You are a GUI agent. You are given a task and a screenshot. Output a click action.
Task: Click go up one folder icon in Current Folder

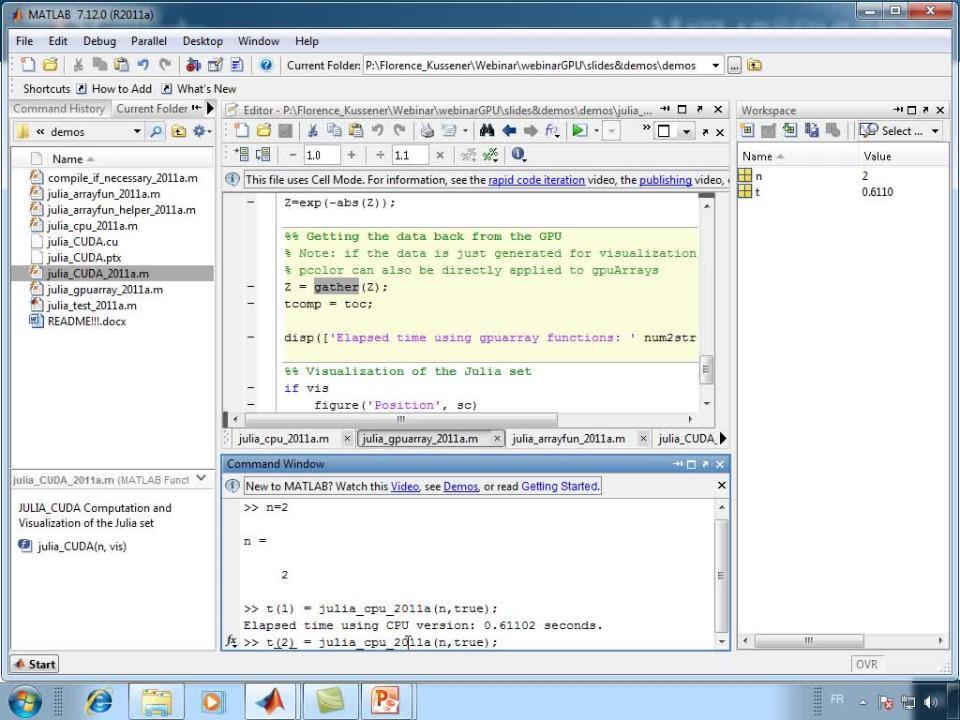[178, 131]
